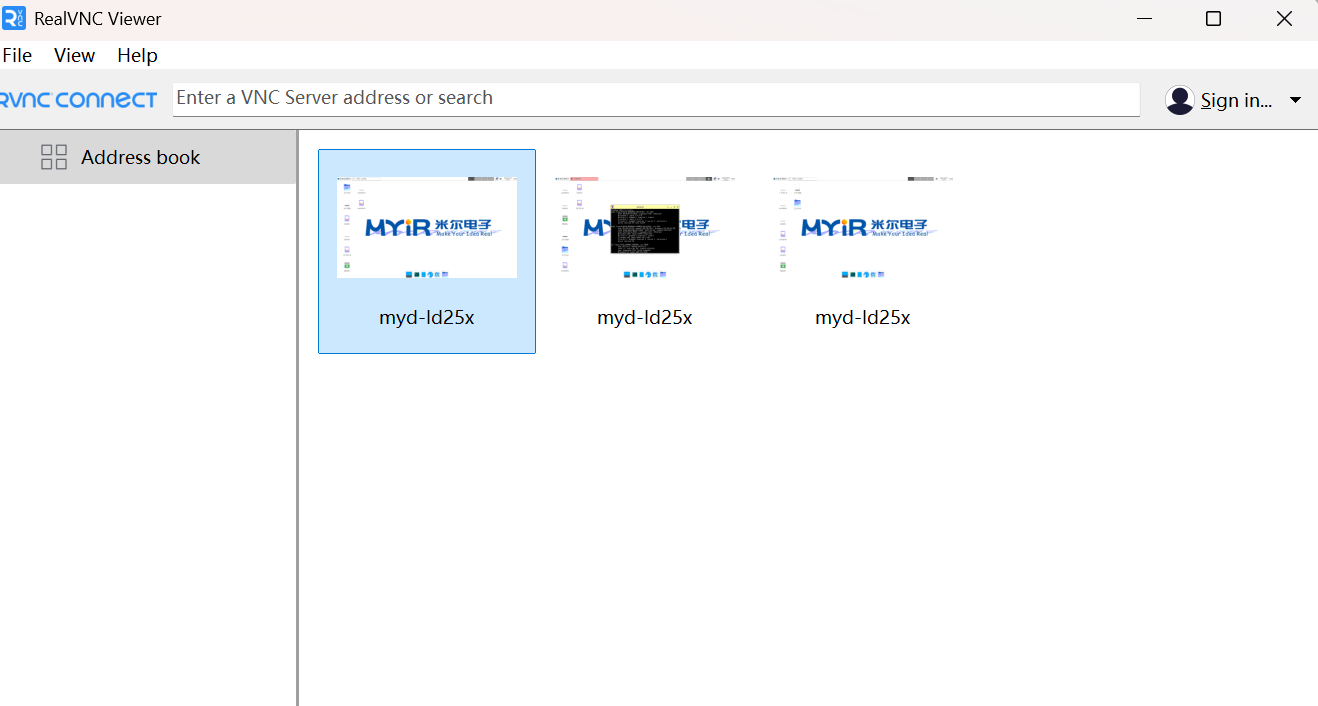Click the myd-ld25x name under the middle connection

(645, 317)
